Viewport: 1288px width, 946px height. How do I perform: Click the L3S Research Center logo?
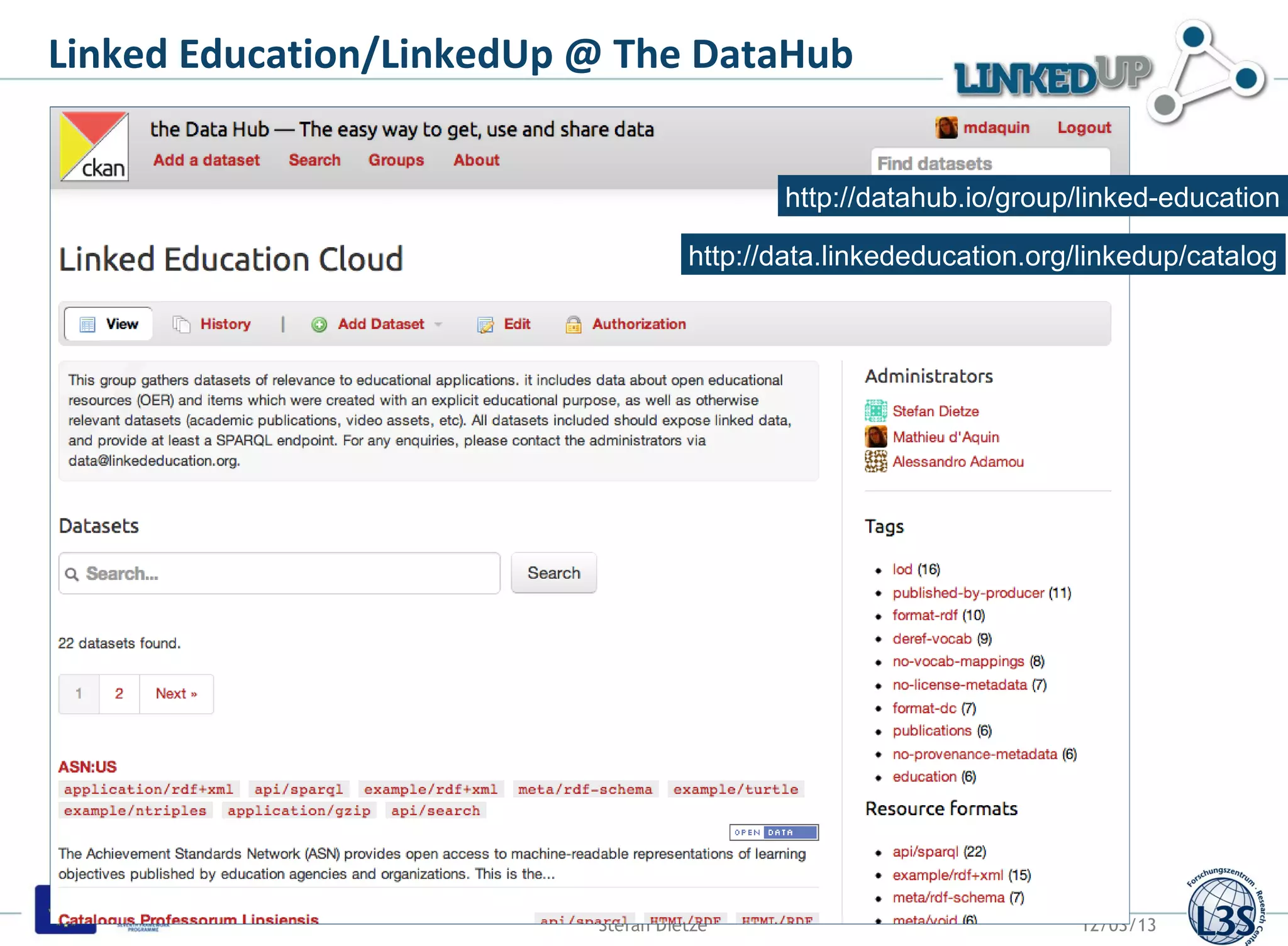pos(1225,908)
